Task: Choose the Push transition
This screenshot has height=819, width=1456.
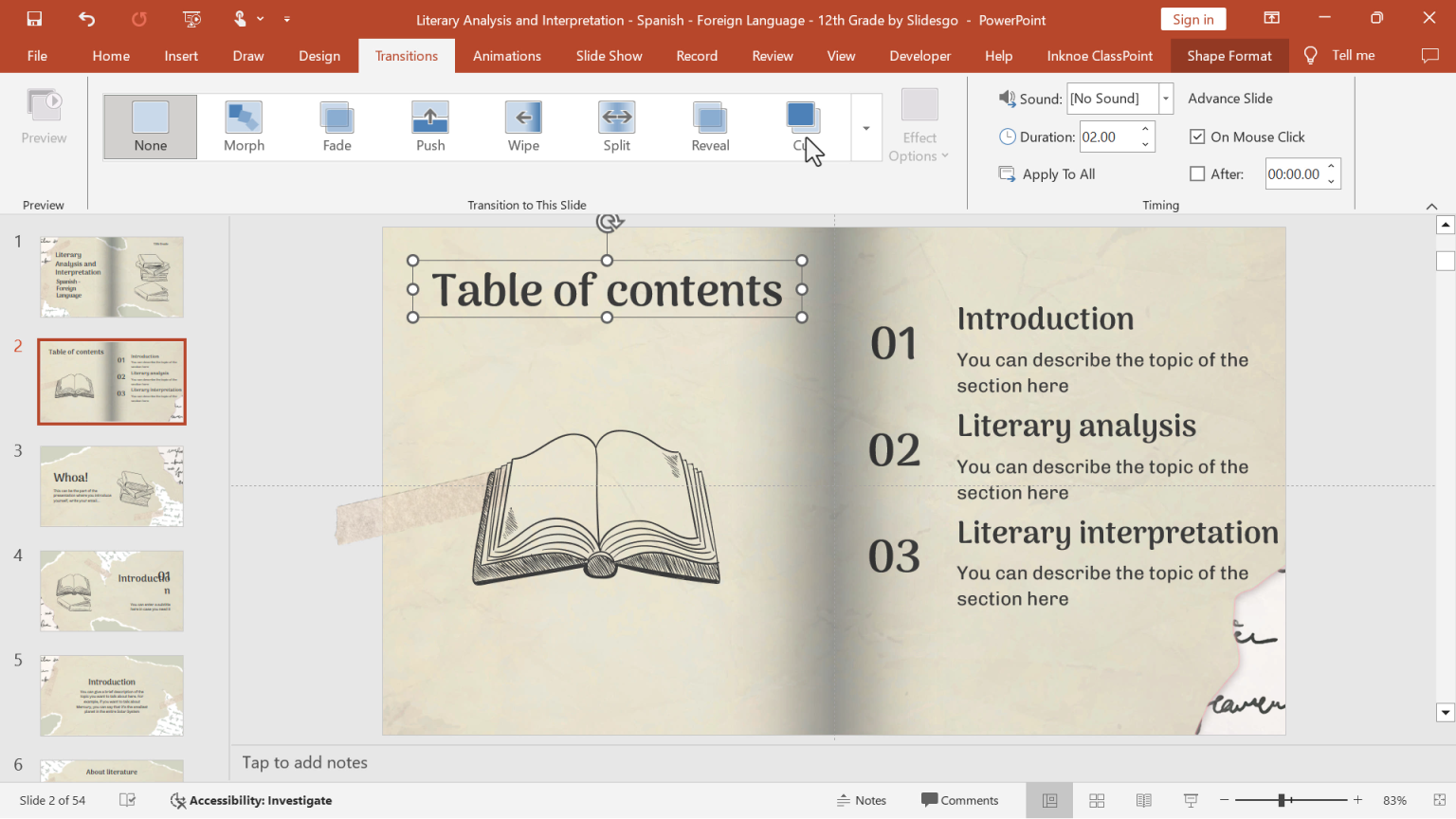Action: point(429,126)
